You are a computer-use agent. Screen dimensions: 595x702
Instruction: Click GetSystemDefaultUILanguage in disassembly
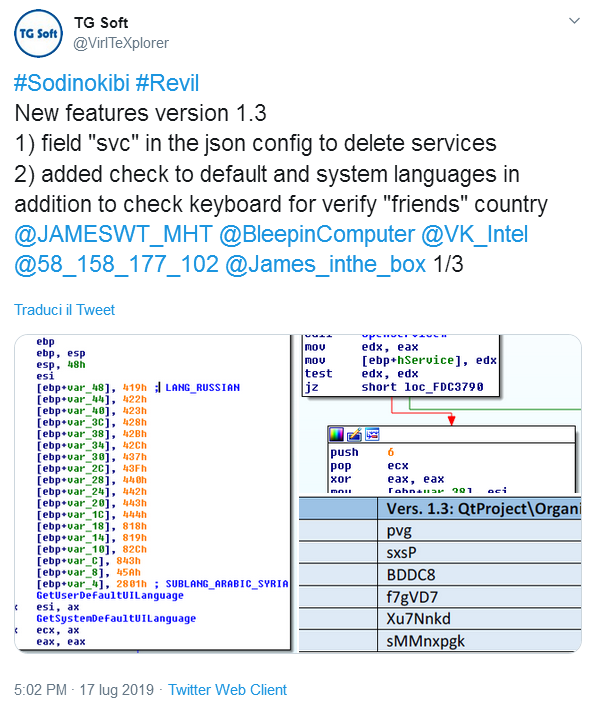point(116,619)
